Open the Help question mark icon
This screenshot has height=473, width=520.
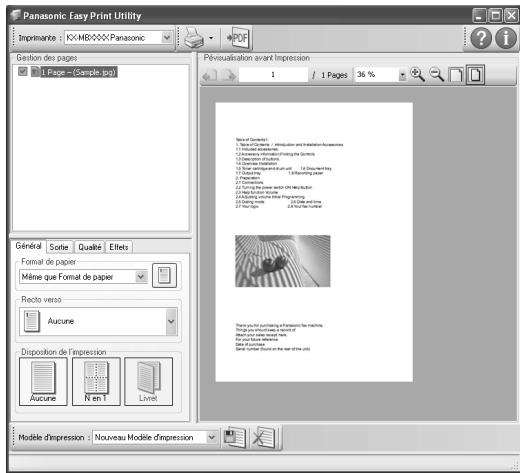click(481, 38)
